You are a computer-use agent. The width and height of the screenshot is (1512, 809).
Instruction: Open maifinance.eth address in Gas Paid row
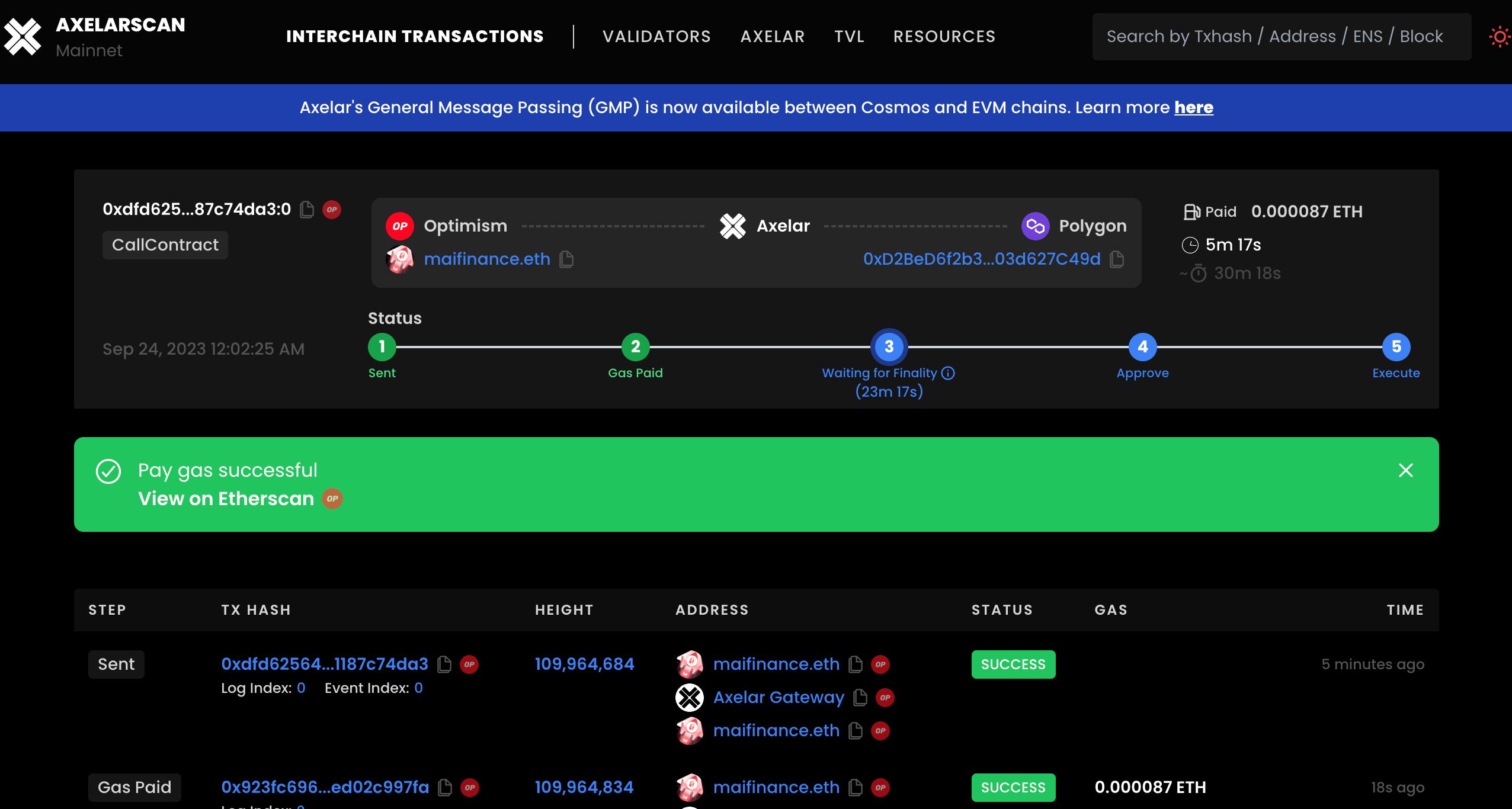click(776, 787)
